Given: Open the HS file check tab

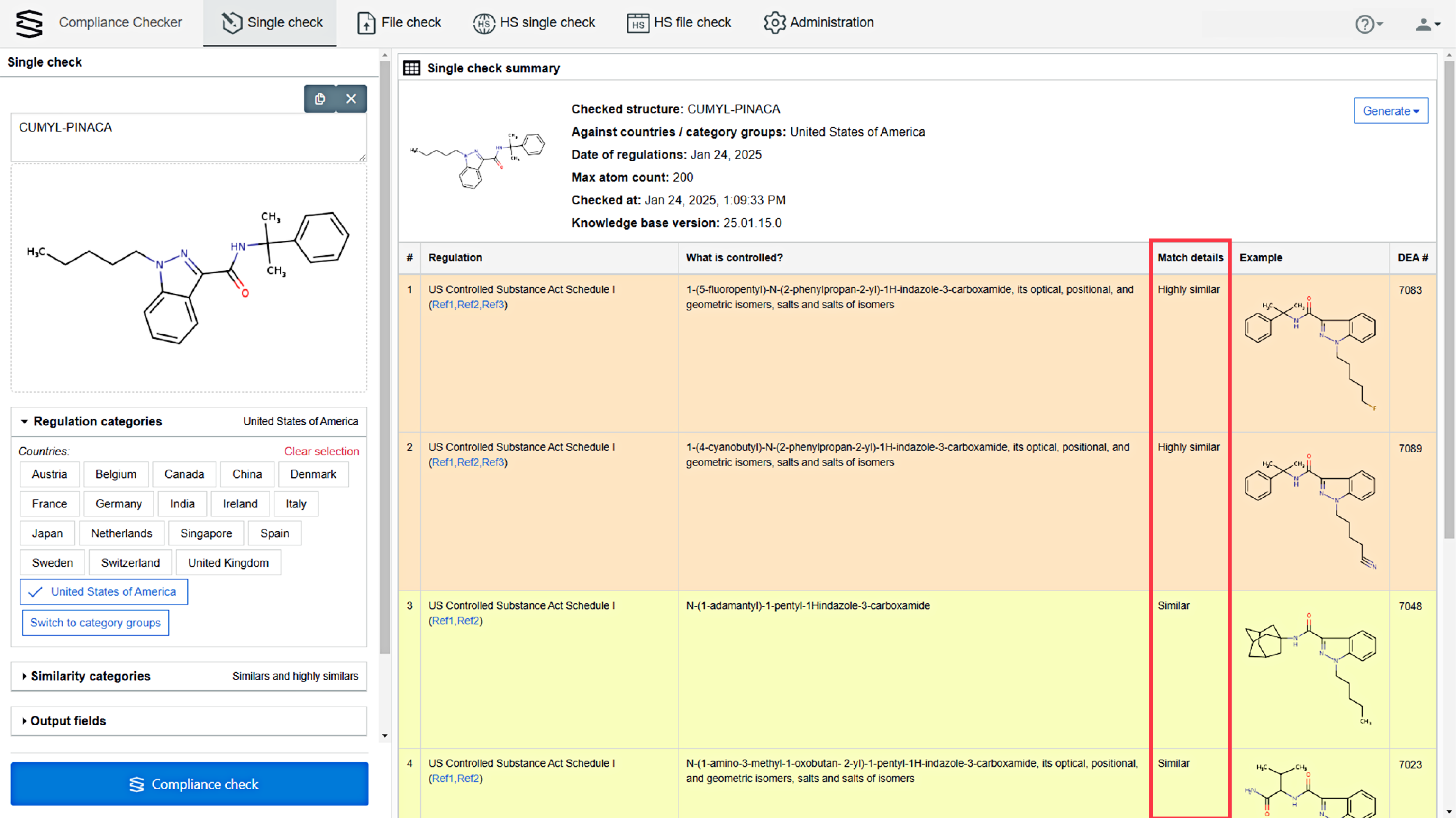Looking at the screenshot, I should pos(679,23).
